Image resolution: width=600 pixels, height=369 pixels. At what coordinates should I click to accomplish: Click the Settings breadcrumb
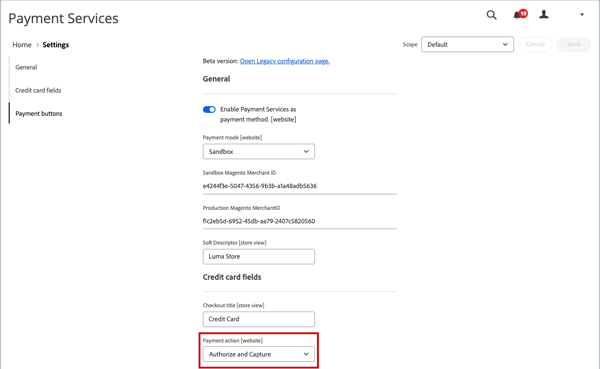pyautogui.click(x=55, y=45)
